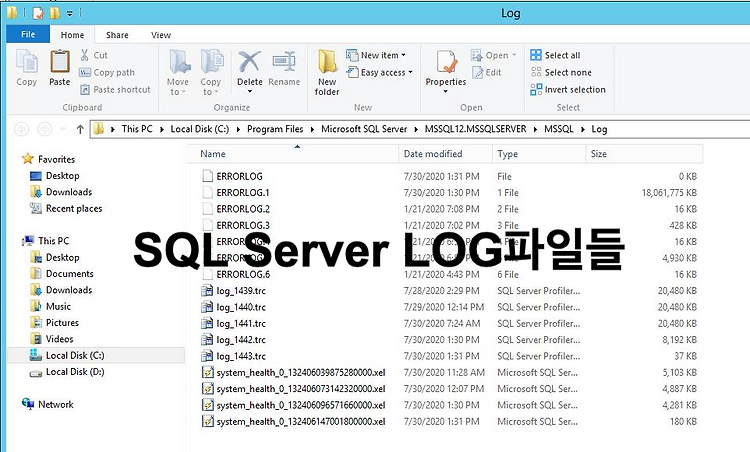Select the ERRORLOG file

click(x=239, y=176)
